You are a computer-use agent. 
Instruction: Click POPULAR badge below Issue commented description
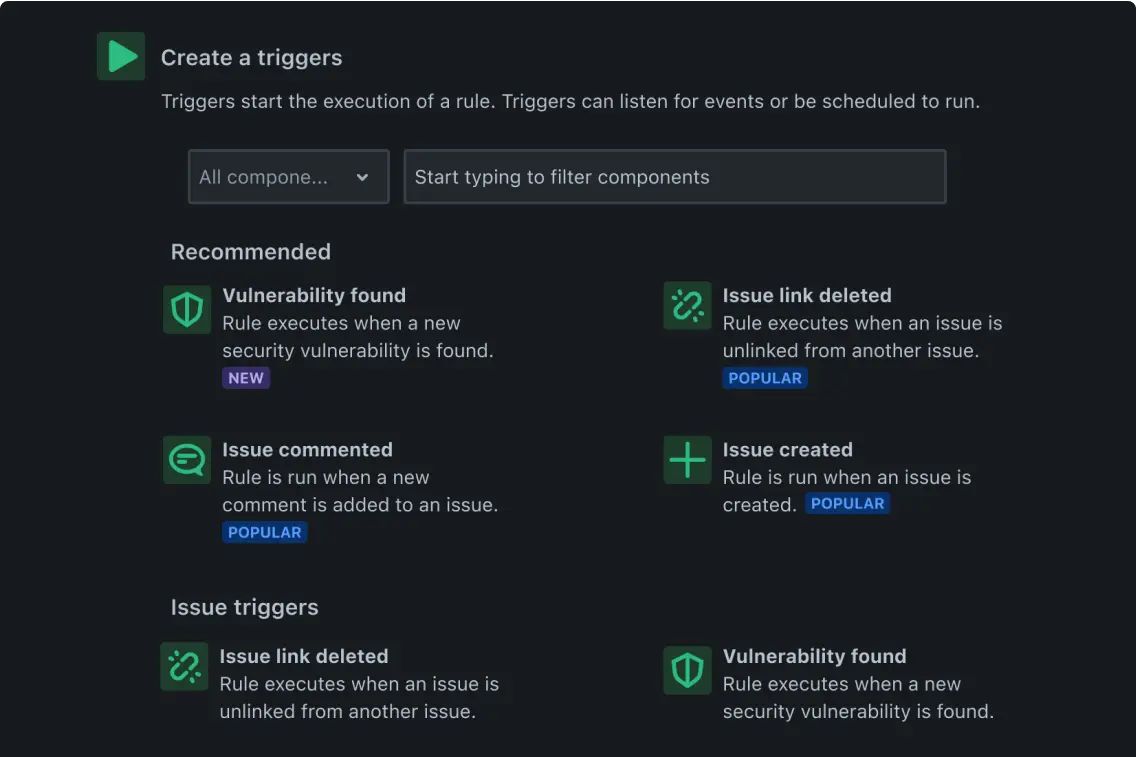[265, 532]
